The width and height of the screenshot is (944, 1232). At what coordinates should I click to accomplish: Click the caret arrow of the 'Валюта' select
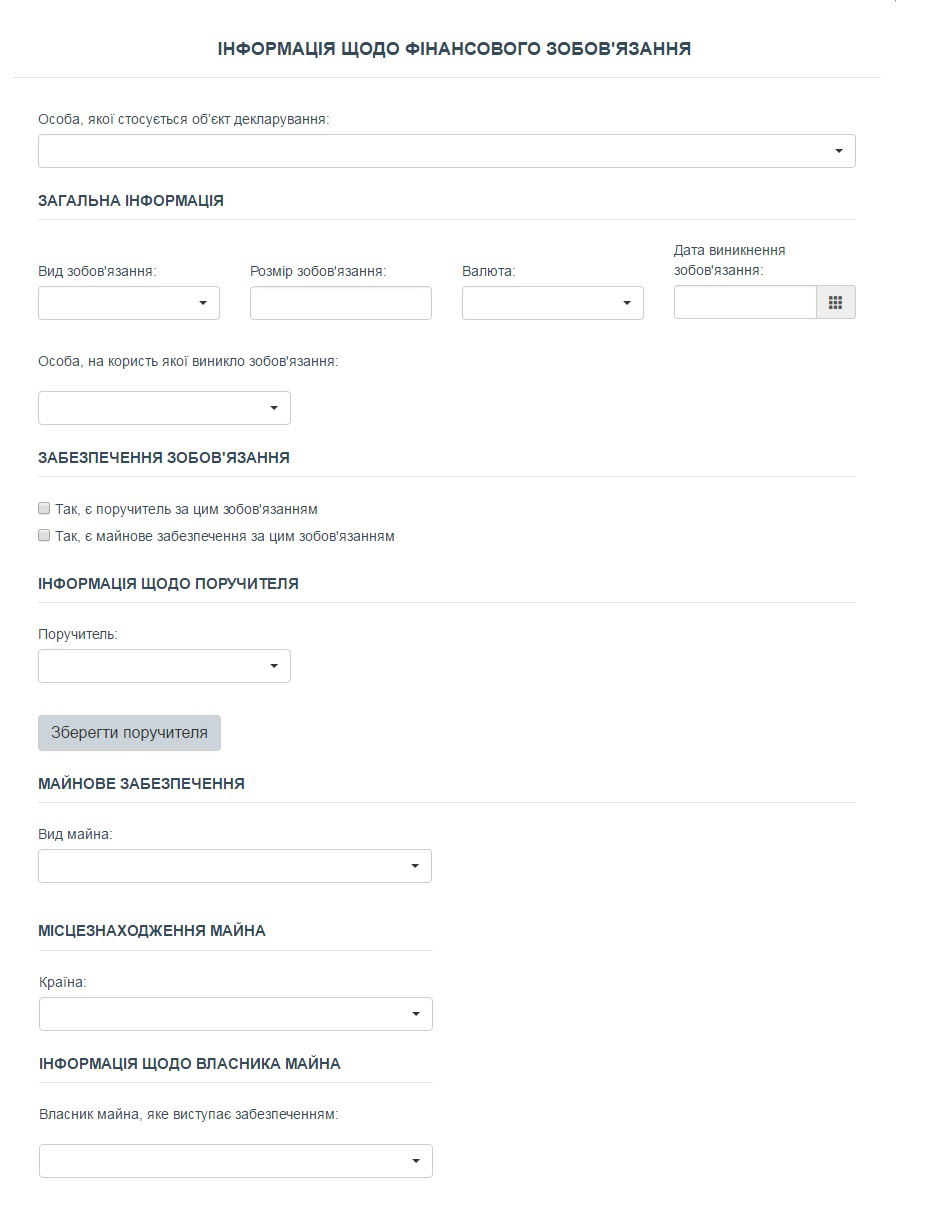pyautogui.click(x=627, y=303)
